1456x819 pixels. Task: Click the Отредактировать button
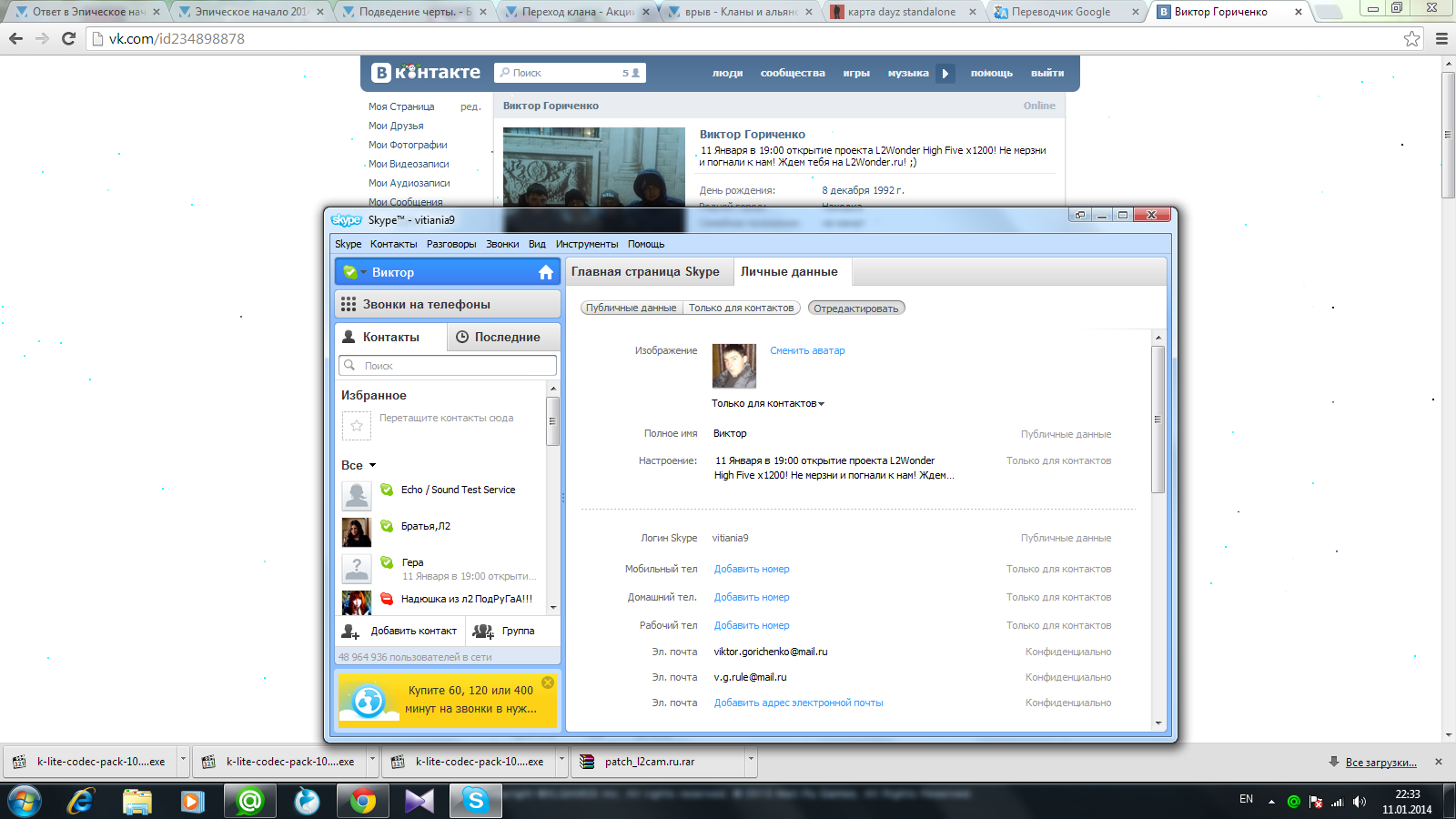(x=855, y=308)
